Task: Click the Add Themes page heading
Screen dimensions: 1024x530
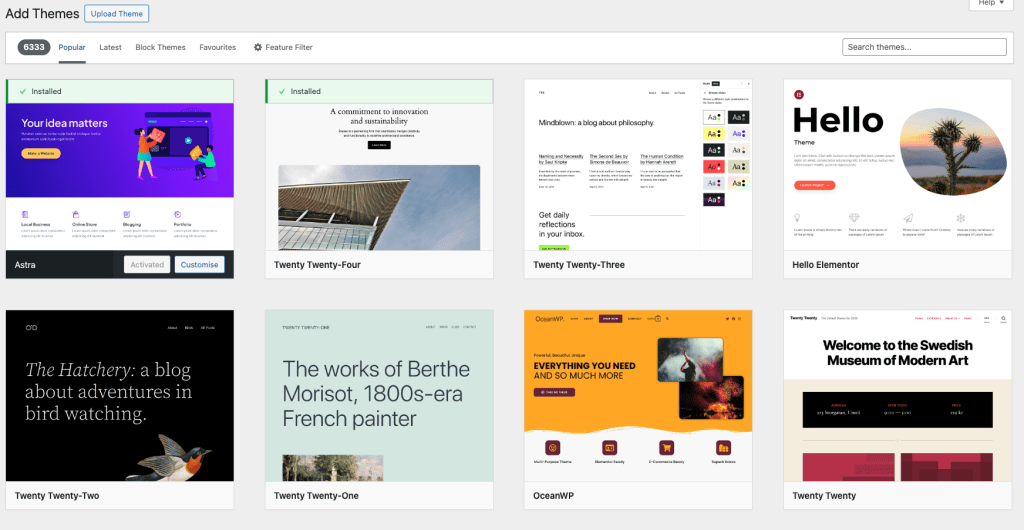Action: pos(42,13)
